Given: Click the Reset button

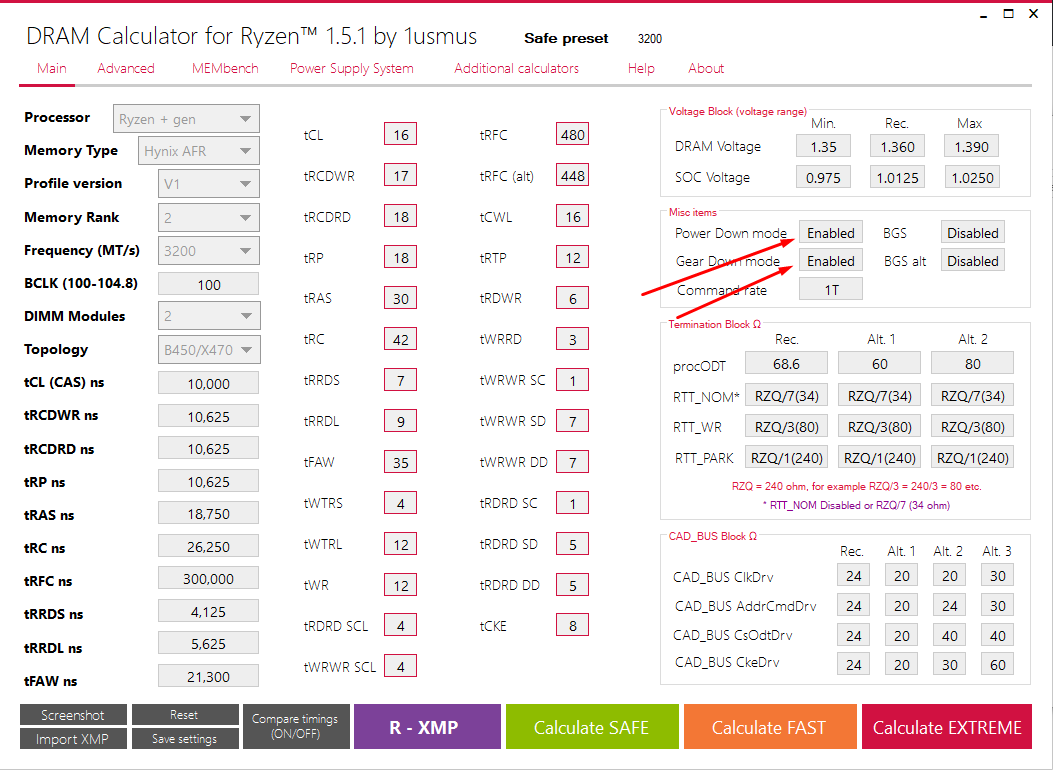Looking at the screenshot, I should [x=185, y=715].
